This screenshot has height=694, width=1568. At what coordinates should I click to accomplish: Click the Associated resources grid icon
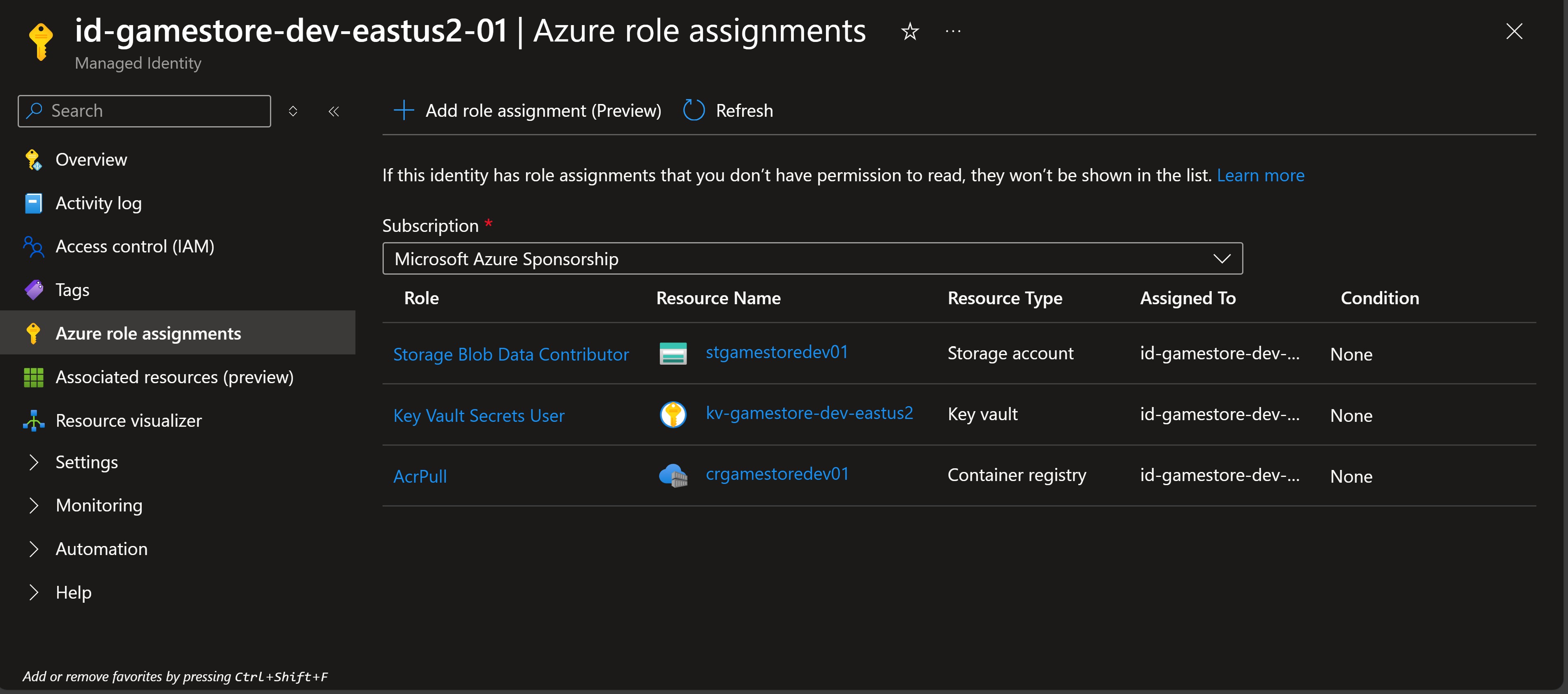(x=33, y=377)
